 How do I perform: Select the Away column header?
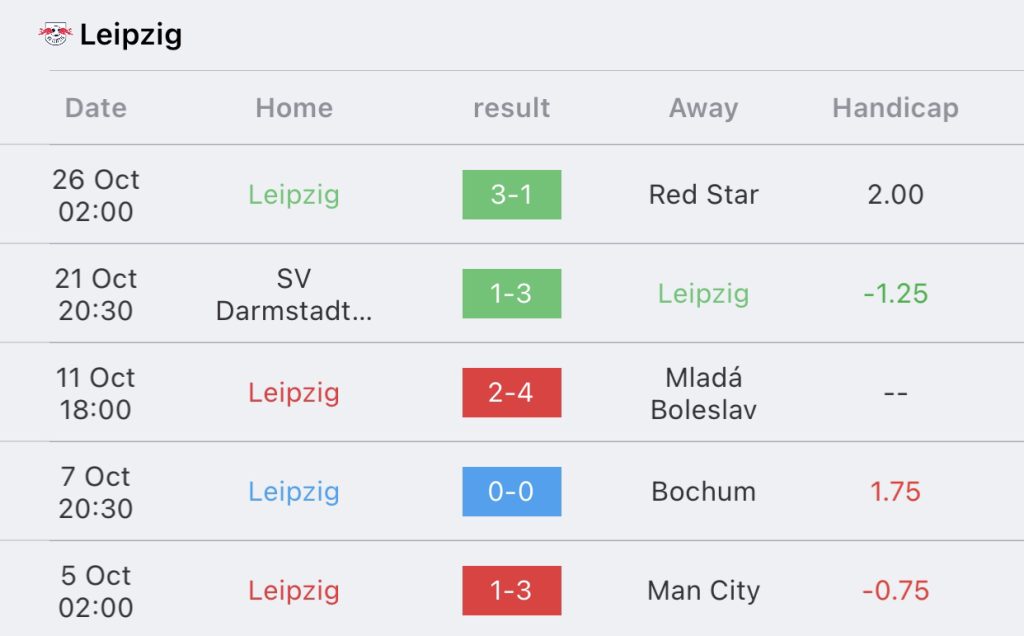tap(703, 108)
